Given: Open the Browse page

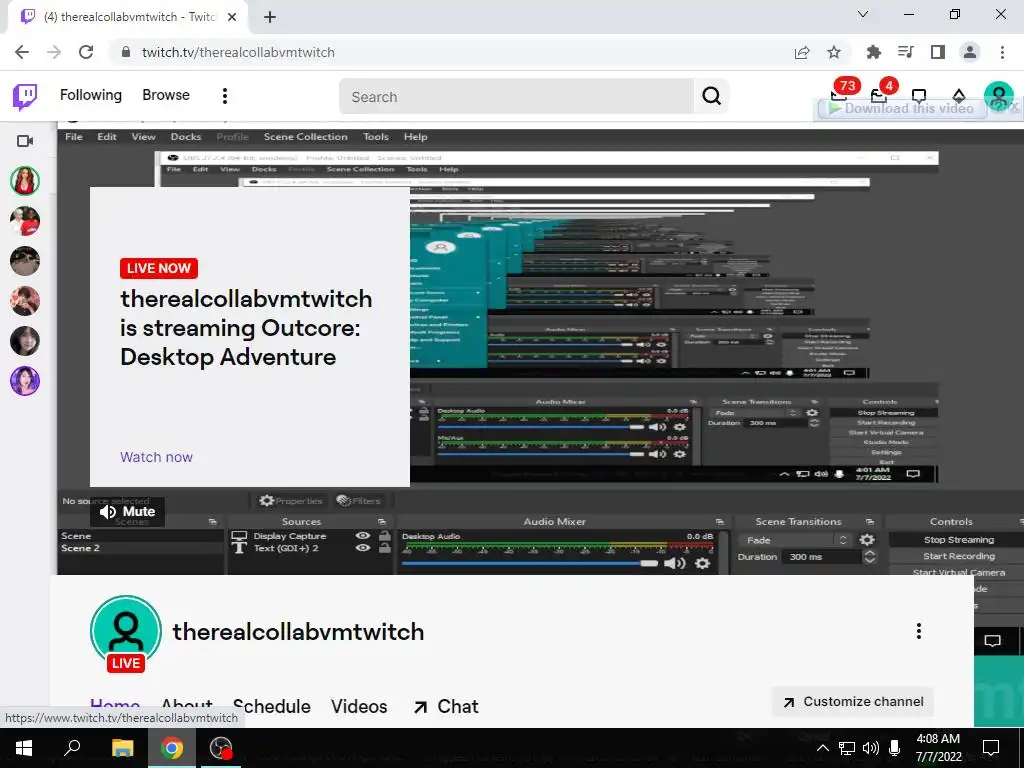Looking at the screenshot, I should (166, 95).
